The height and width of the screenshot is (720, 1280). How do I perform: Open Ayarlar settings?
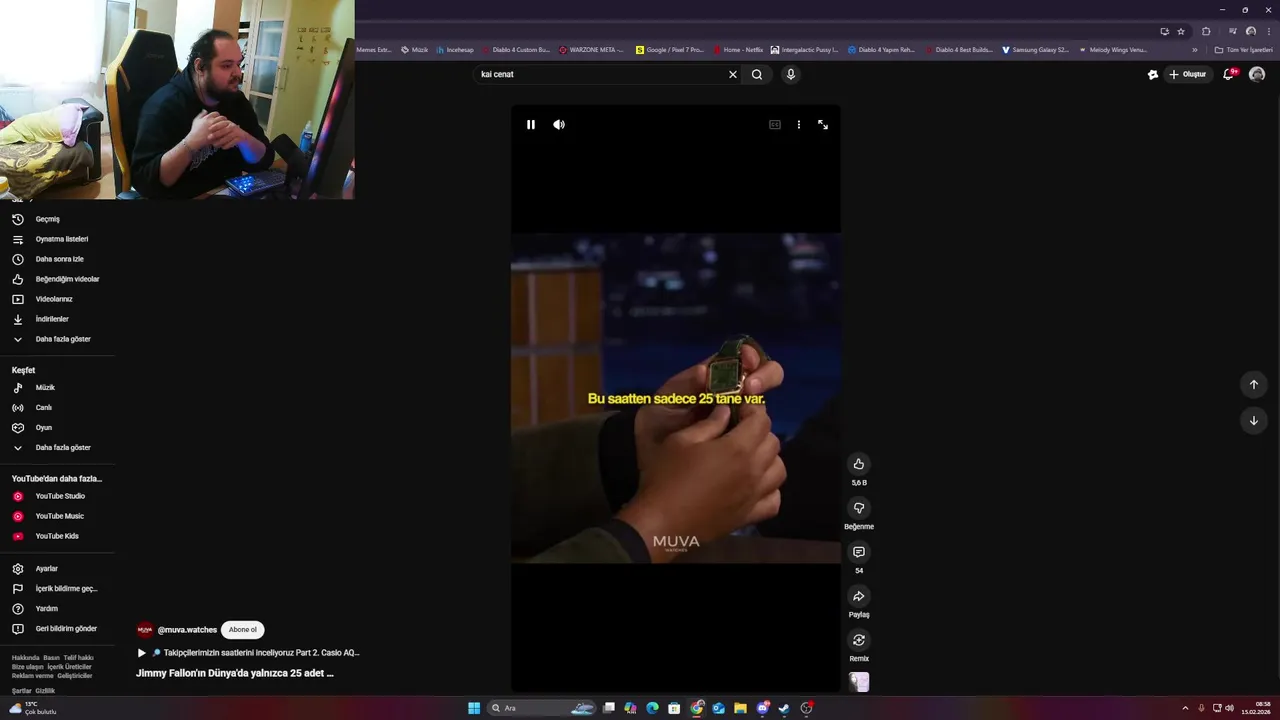(57, 569)
